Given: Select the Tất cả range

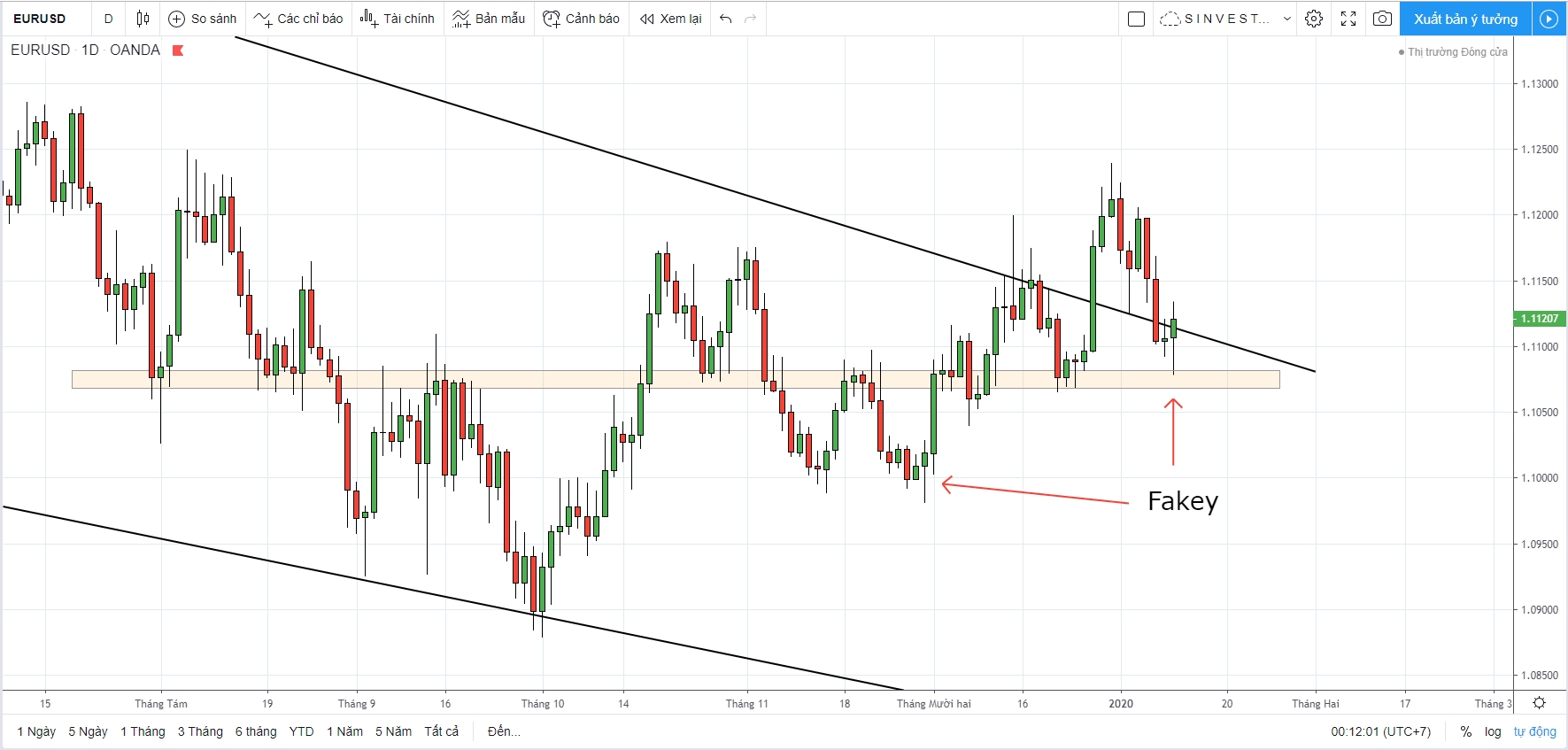Looking at the screenshot, I should (x=442, y=731).
